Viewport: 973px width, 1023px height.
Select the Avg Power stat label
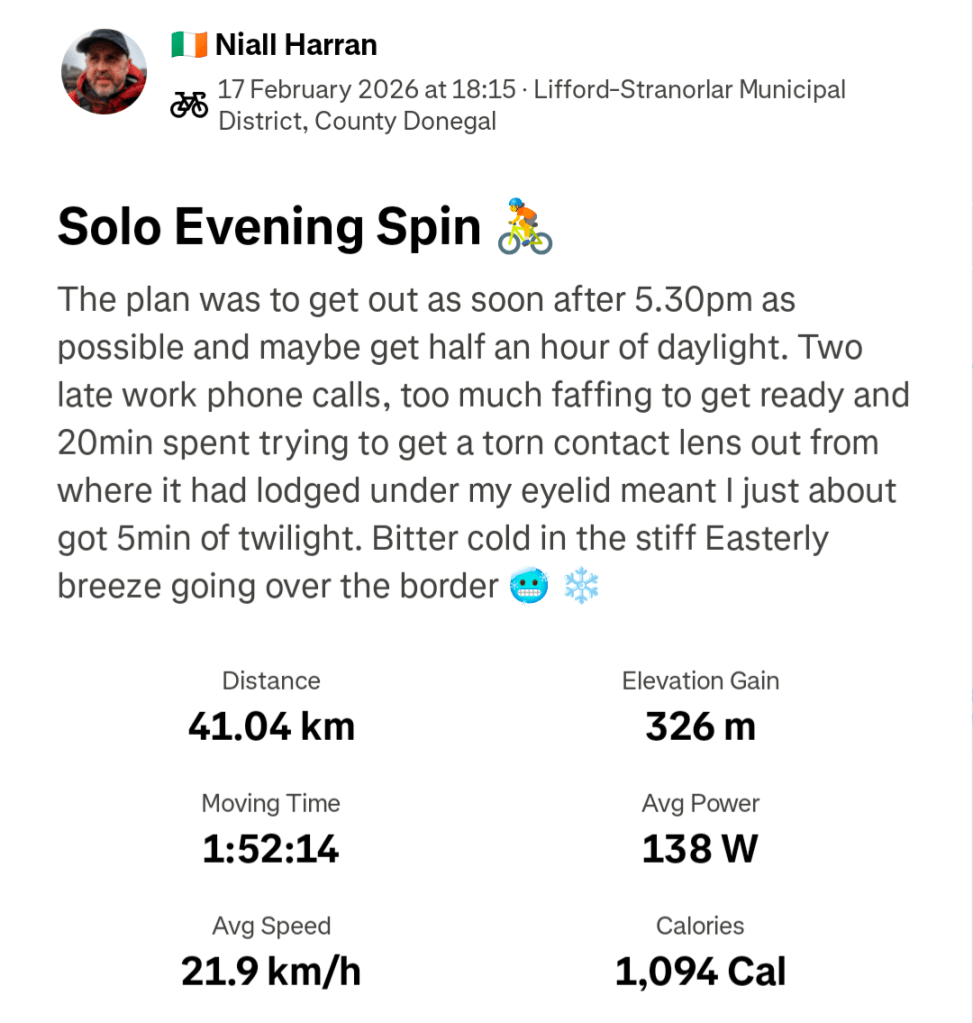coord(700,804)
